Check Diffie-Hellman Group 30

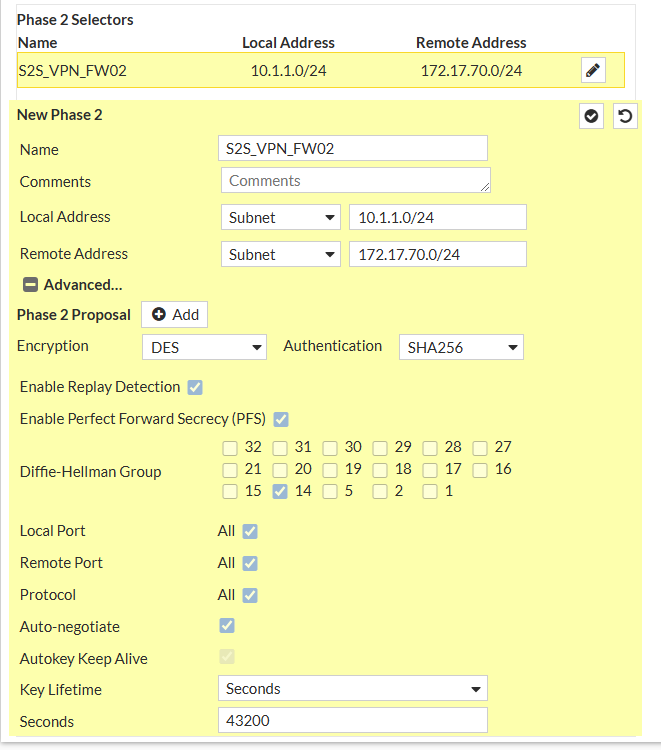(330, 448)
